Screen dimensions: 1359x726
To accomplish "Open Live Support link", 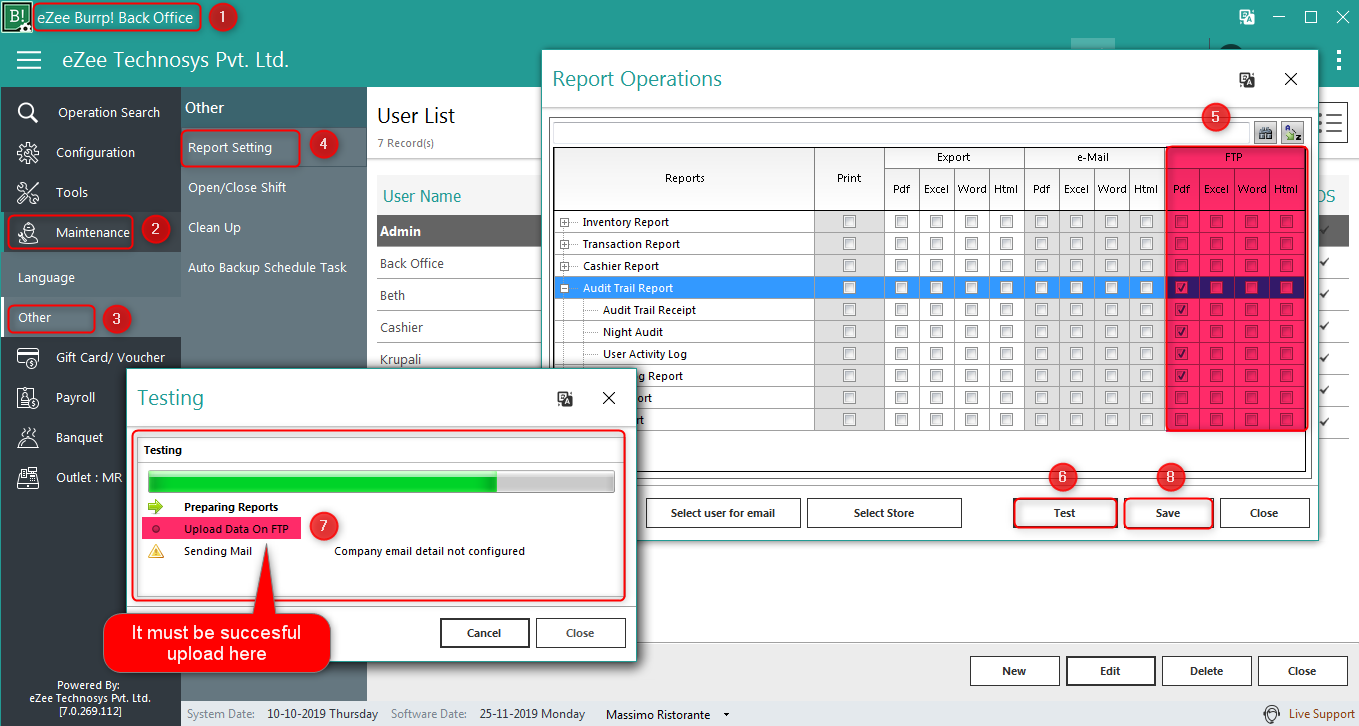I will [x=1309, y=714].
